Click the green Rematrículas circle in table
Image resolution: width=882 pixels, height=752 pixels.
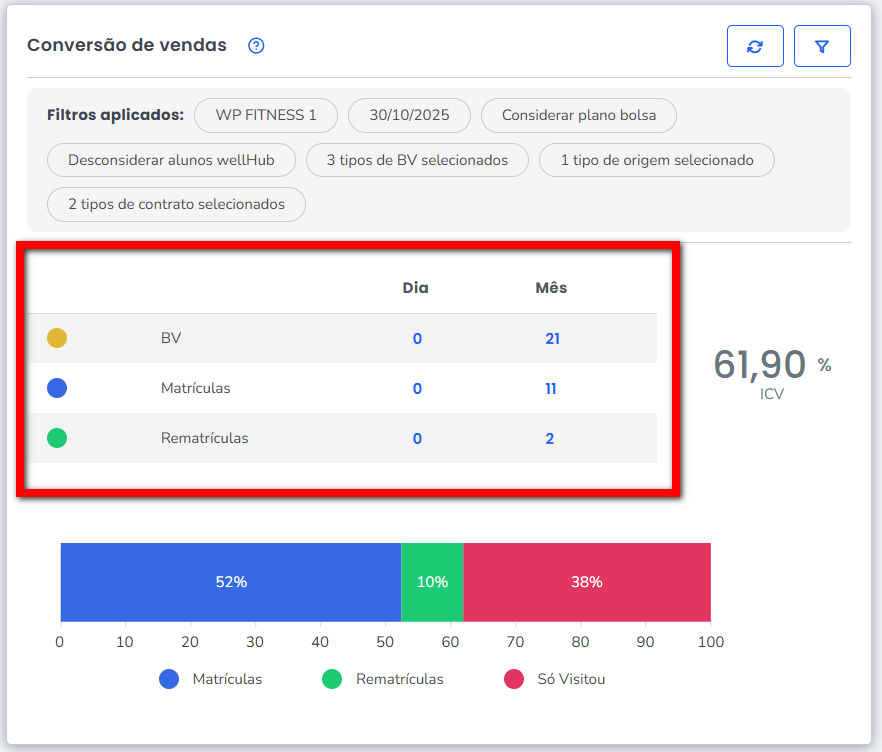57,438
